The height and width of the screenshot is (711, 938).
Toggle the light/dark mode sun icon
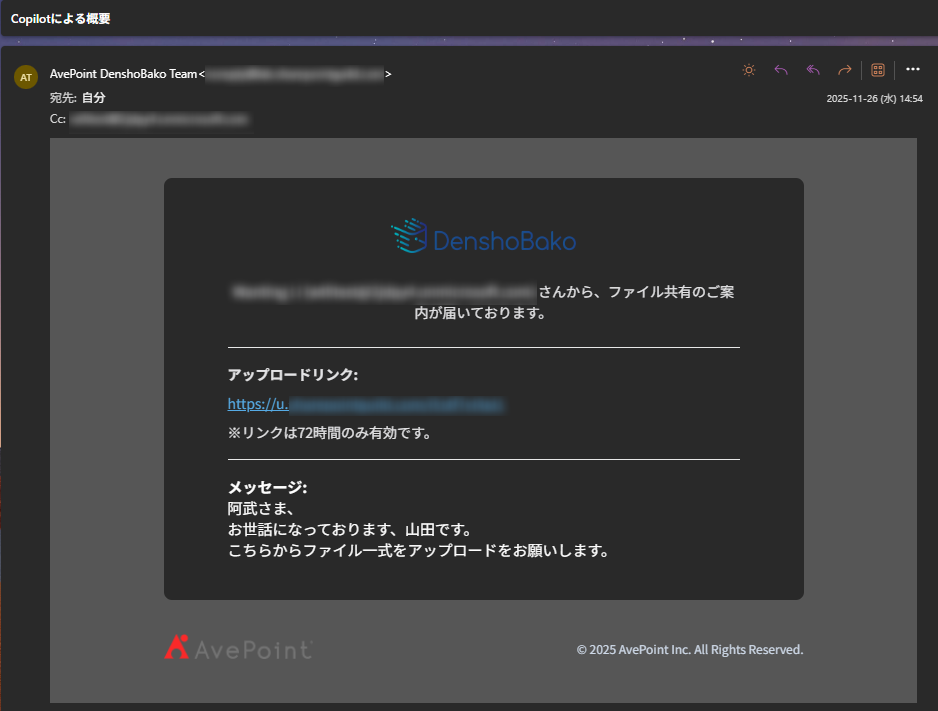[x=748, y=70]
